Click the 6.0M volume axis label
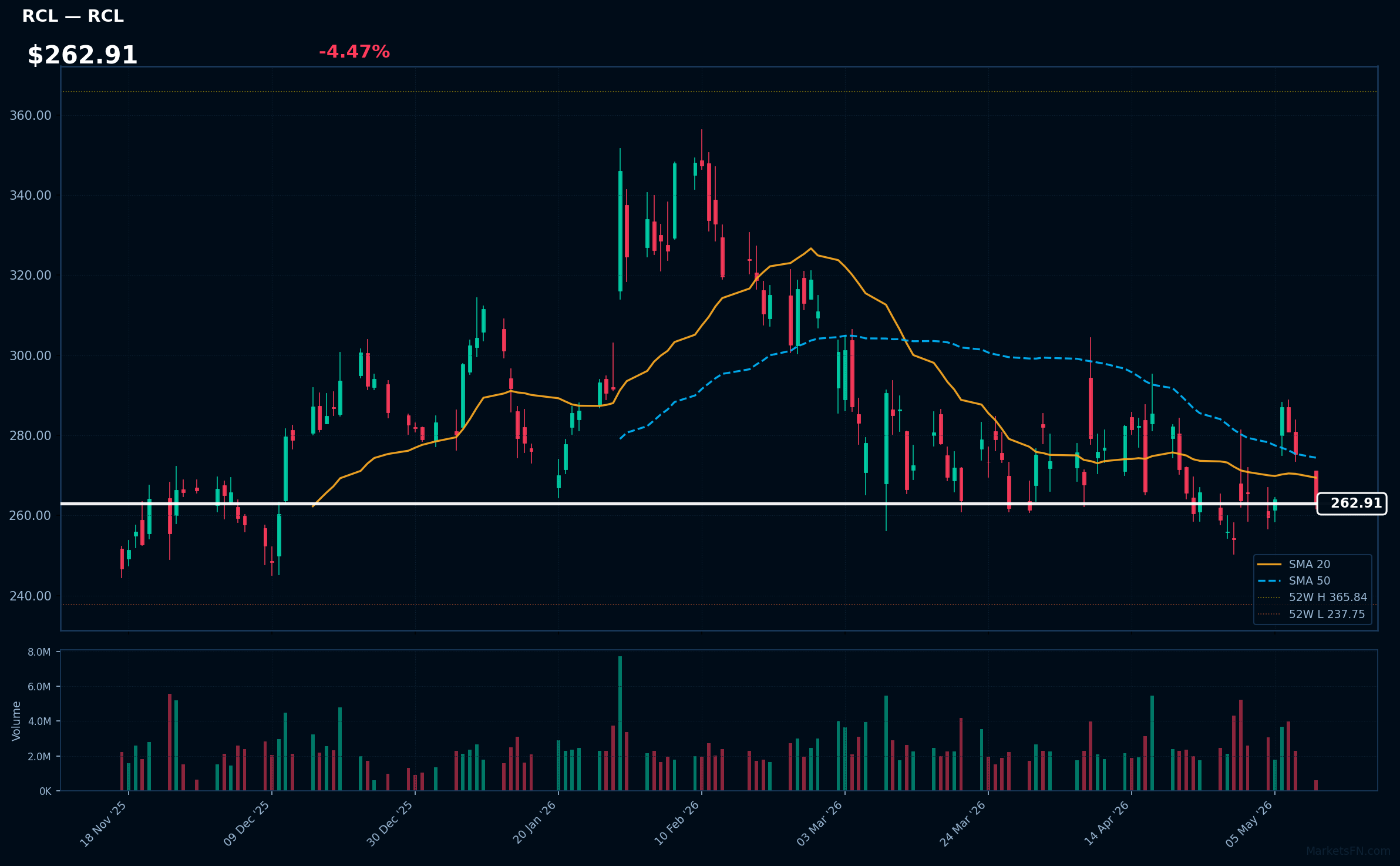 point(39,687)
